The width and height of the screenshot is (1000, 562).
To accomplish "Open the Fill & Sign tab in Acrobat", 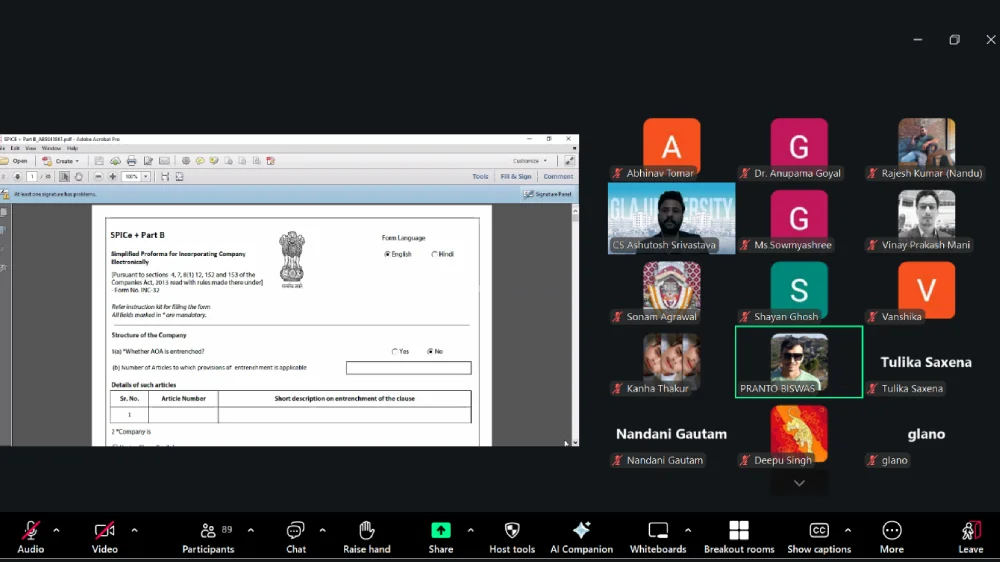I will pos(516,176).
